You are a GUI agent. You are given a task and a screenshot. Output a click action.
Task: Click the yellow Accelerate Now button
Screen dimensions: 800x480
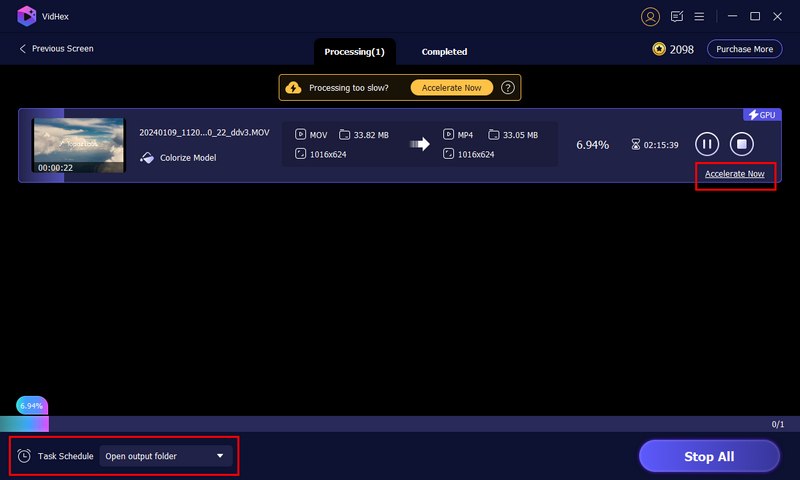point(451,88)
